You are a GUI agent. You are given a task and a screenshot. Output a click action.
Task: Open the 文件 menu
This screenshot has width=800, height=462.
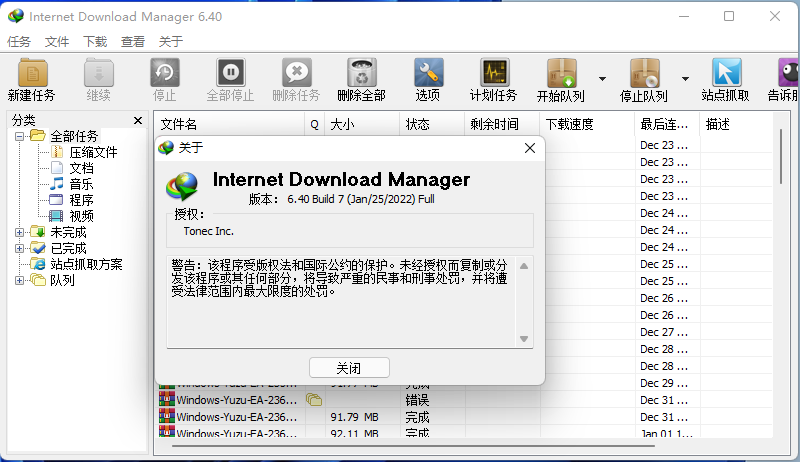[x=57, y=41]
